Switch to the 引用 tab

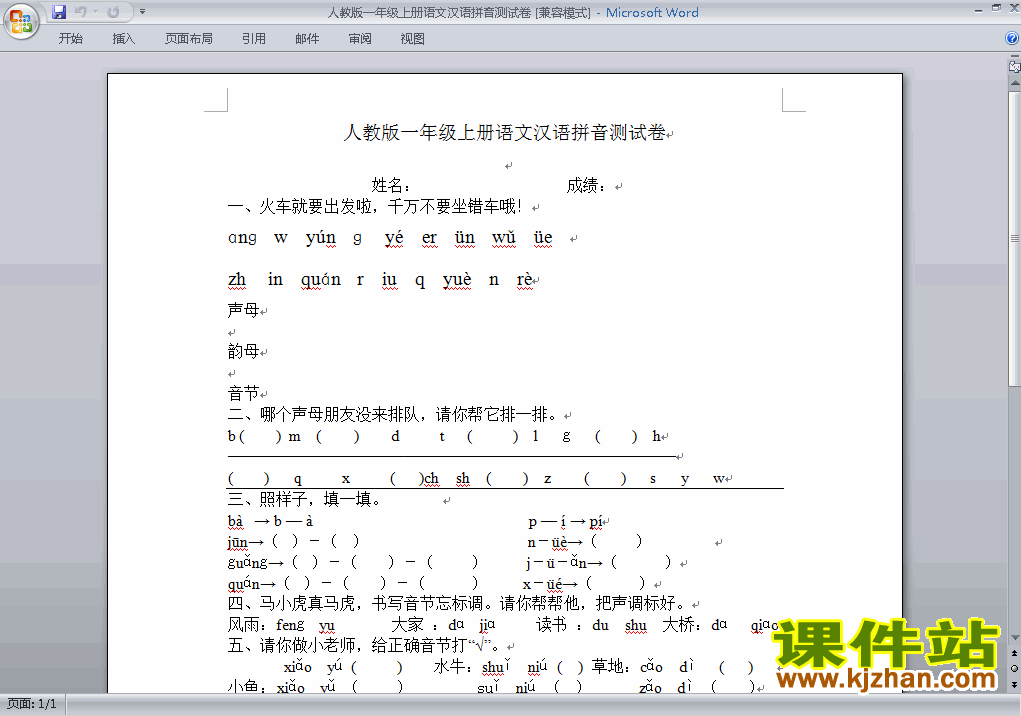254,39
